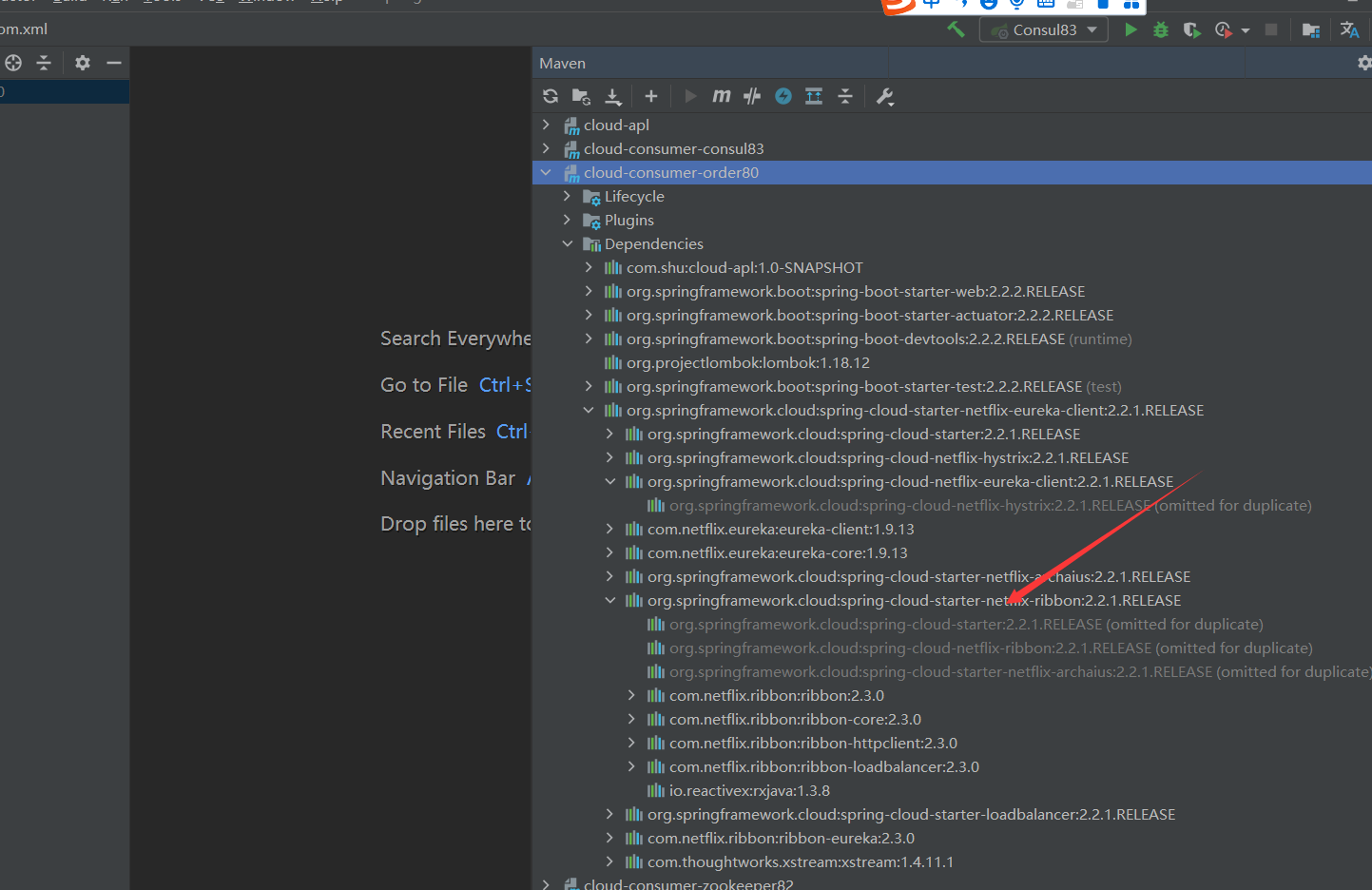Open Maven Settings wrench icon
Image resolution: width=1372 pixels, height=890 pixels.
pos(885,96)
